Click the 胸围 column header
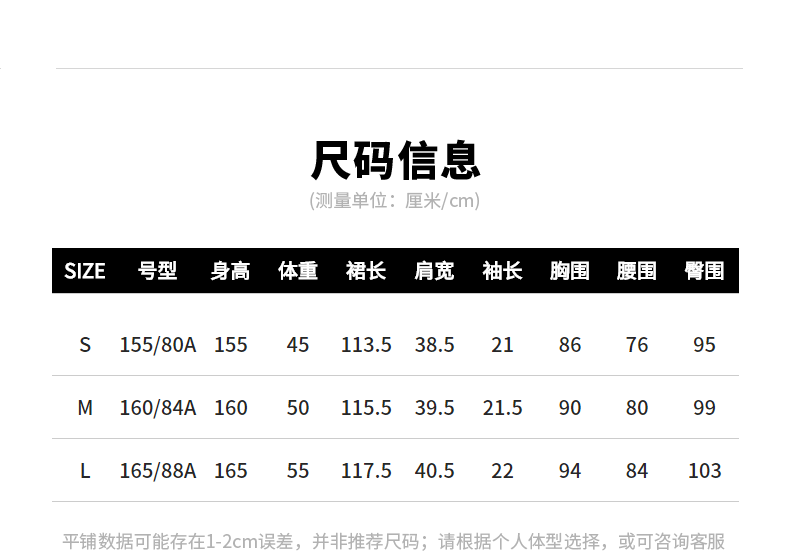Screen dimensions: 790x552 click(570, 271)
